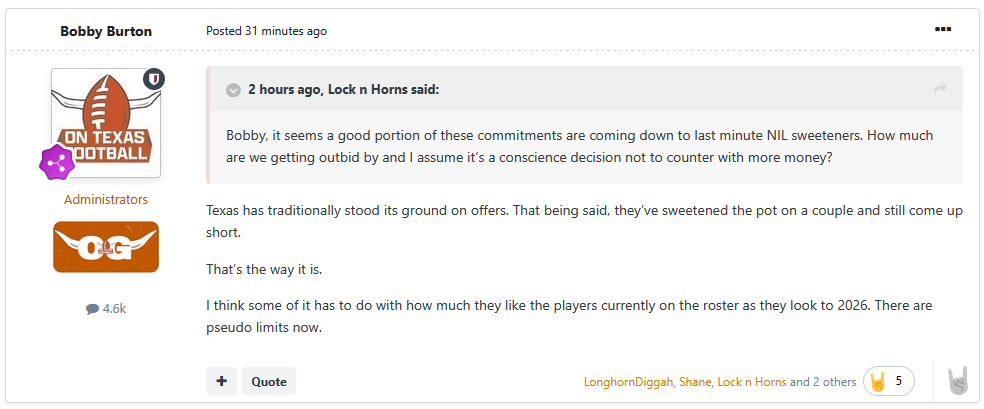
Task: Click the OG longhorn badge image
Action: 106,247
